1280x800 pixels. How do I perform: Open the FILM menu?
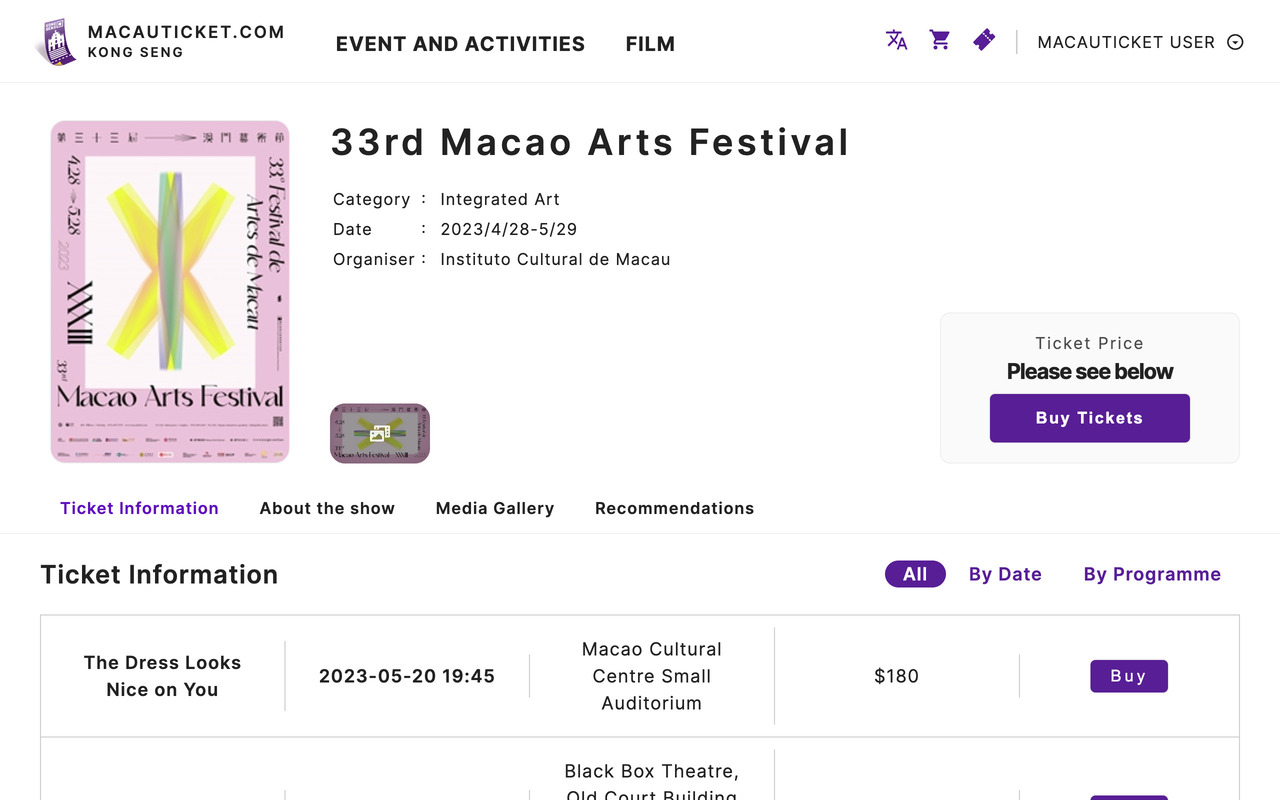650,44
